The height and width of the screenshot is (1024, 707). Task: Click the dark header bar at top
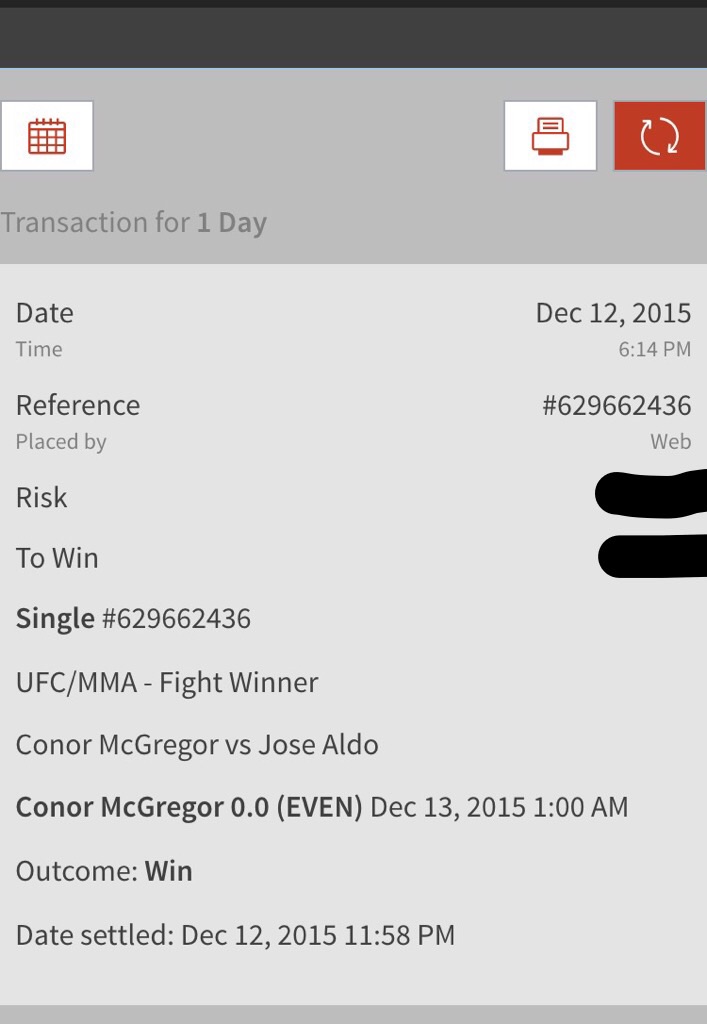(x=353, y=37)
